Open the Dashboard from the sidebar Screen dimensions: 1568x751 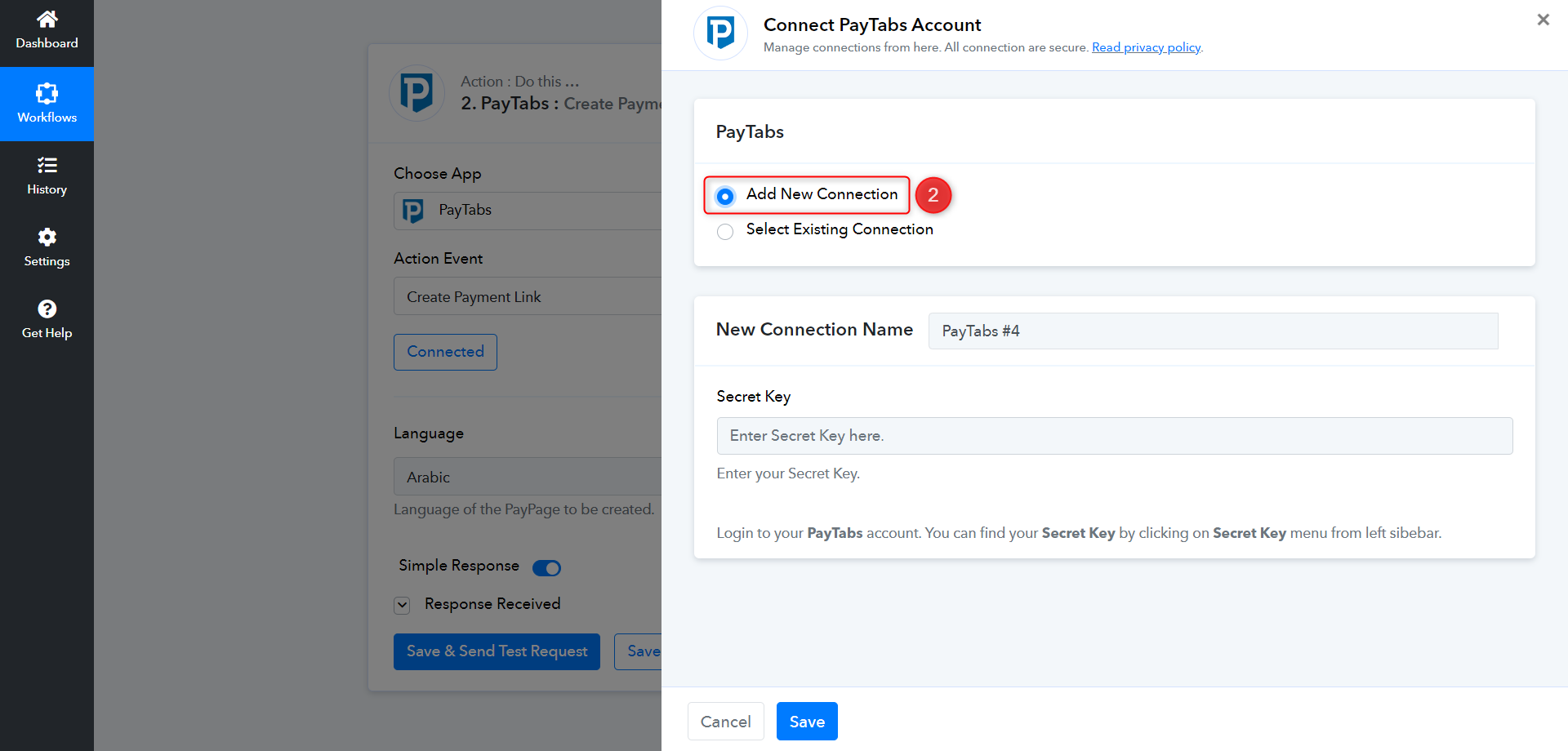[x=47, y=31]
